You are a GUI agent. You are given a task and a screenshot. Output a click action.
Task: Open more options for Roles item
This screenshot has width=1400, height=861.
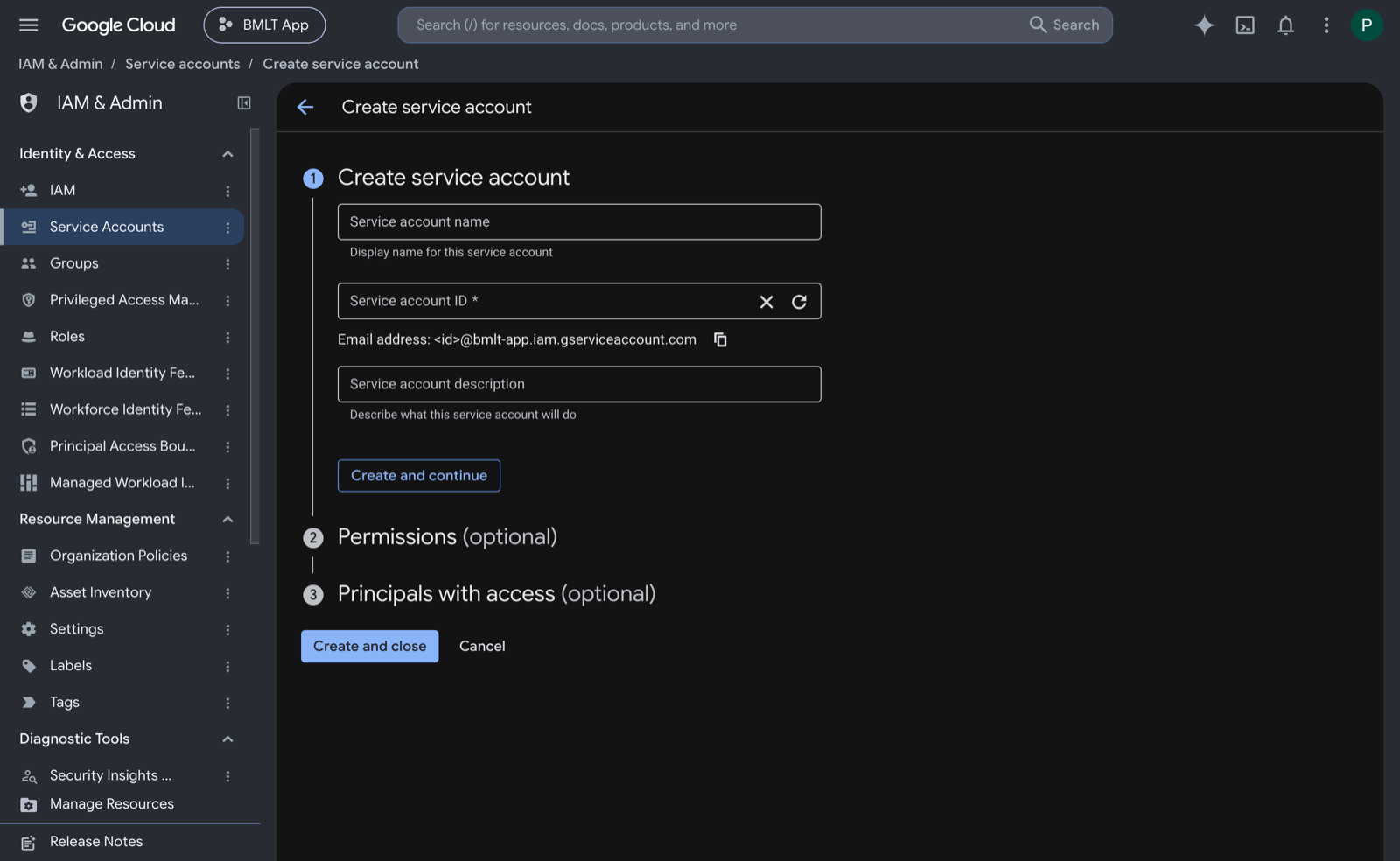[x=227, y=337]
